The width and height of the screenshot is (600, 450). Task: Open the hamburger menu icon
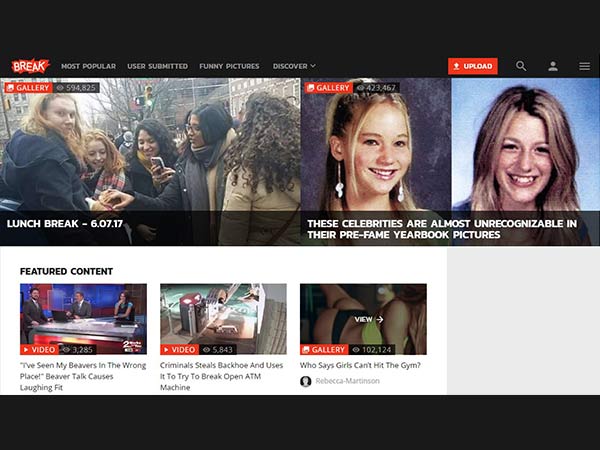pos(584,66)
